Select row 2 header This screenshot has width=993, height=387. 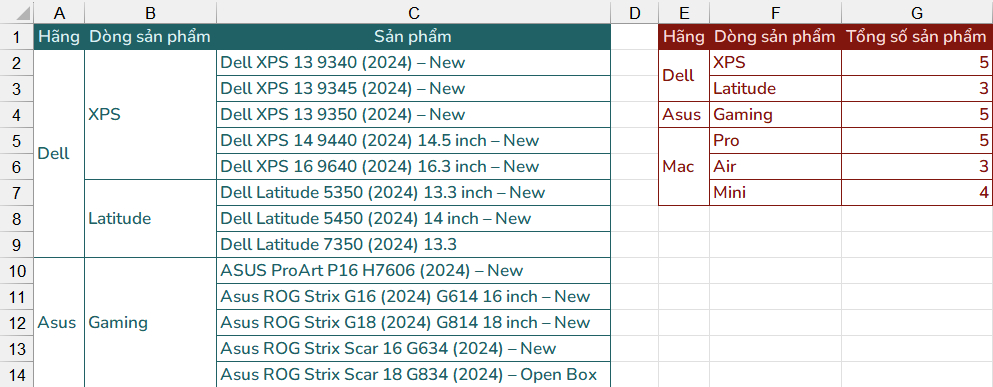[x=17, y=63]
